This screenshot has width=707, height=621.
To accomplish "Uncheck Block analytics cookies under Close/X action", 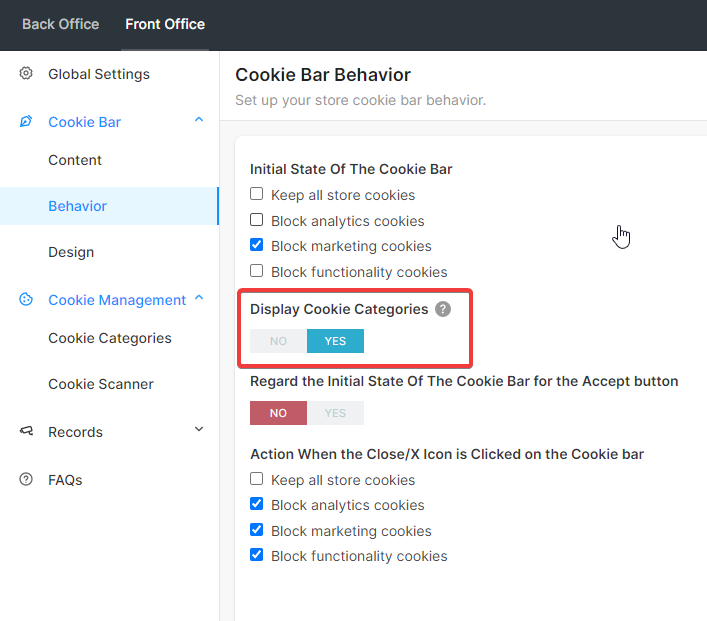I will point(257,504).
